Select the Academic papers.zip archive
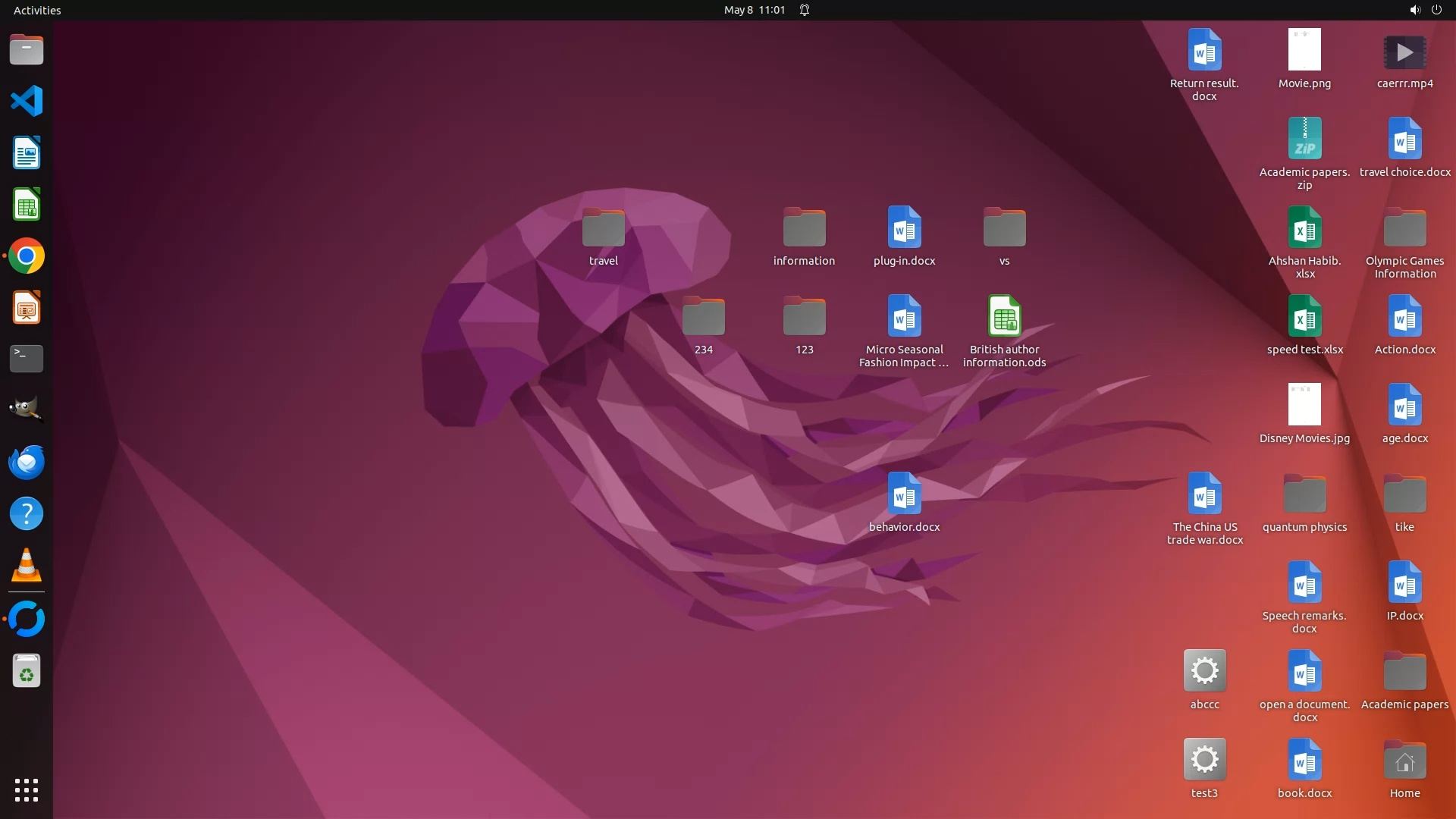 pyautogui.click(x=1304, y=139)
